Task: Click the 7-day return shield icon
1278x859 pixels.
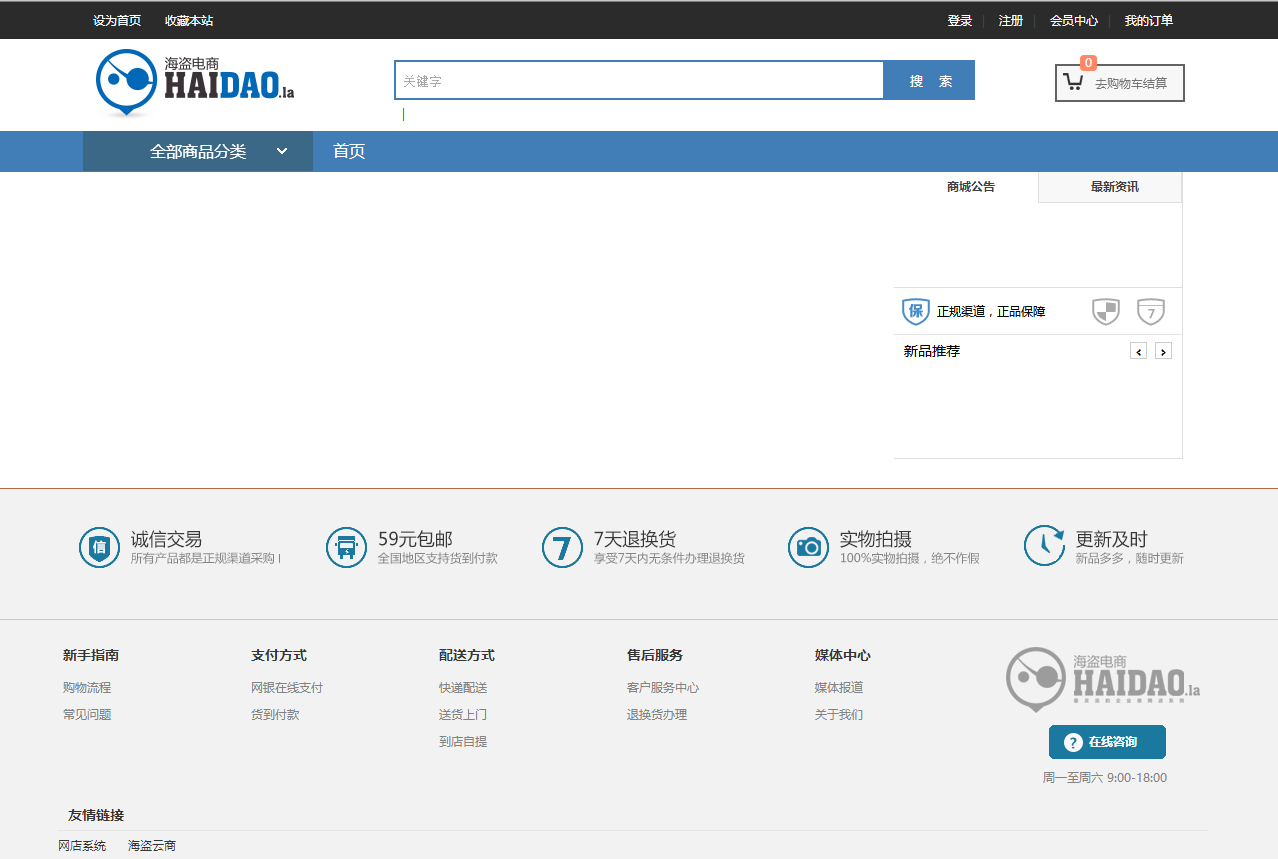Action: (1151, 312)
